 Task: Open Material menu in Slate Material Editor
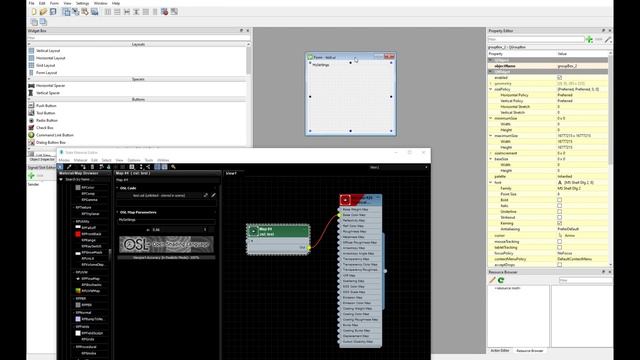pyautogui.click(x=80, y=160)
